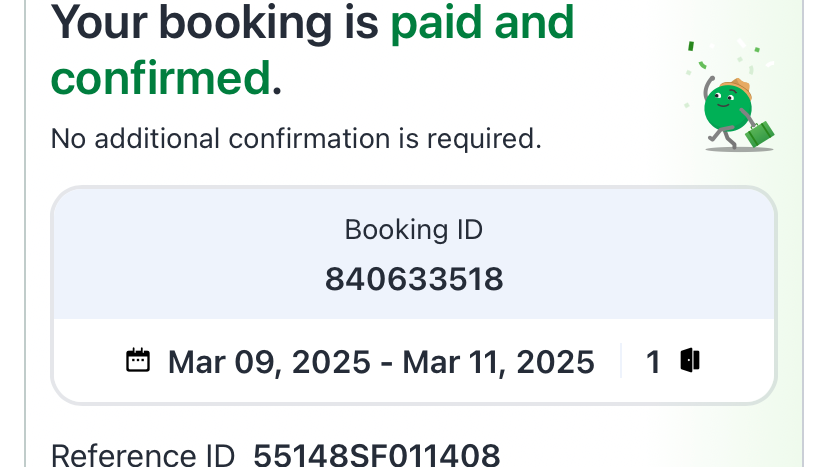828x467 pixels.
Task: Click the "Booking ID" label
Action: pyautogui.click(x=413, y=230)
